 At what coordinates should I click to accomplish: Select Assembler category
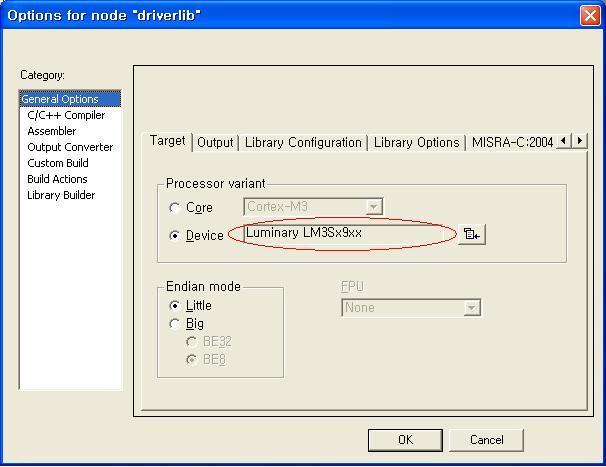pyautogui.click(x=52, y=131)
